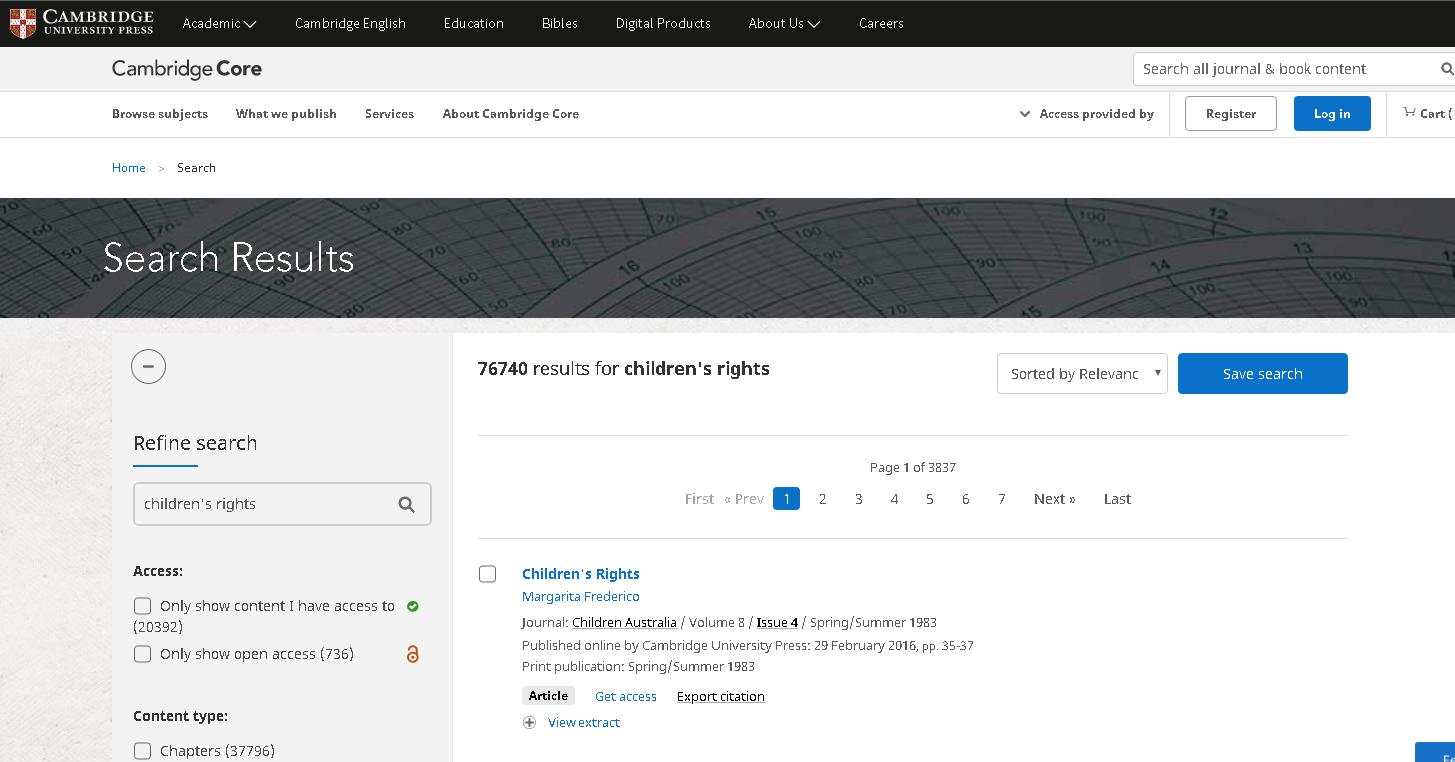
Task: Tick 'Only show content I have access to'
Action: (x=142, y=606)
